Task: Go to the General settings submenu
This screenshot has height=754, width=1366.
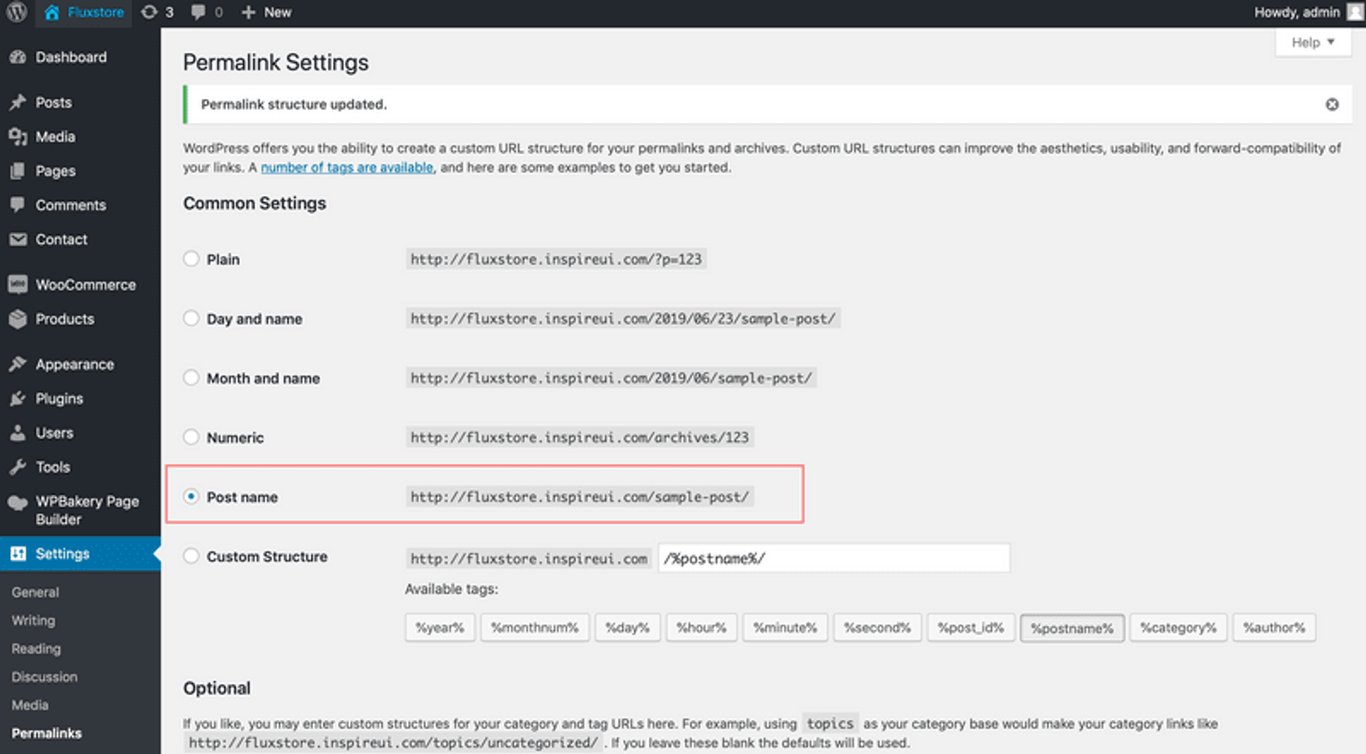Action: (x=35, y=592)
